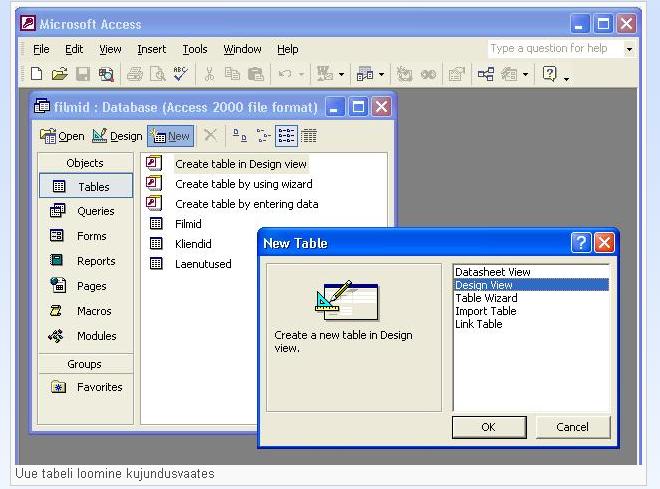
Task: Click the Groups header bar
Action: pos(85,364)
